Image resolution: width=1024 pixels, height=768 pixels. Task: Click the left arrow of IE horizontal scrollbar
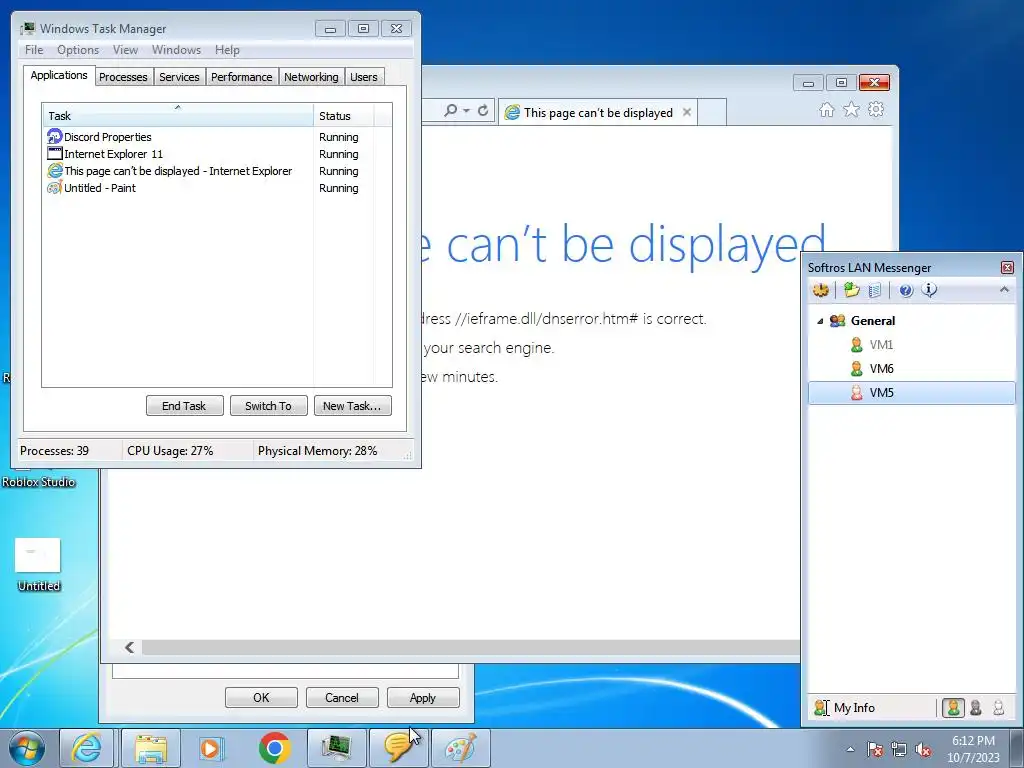coord(129,647)
